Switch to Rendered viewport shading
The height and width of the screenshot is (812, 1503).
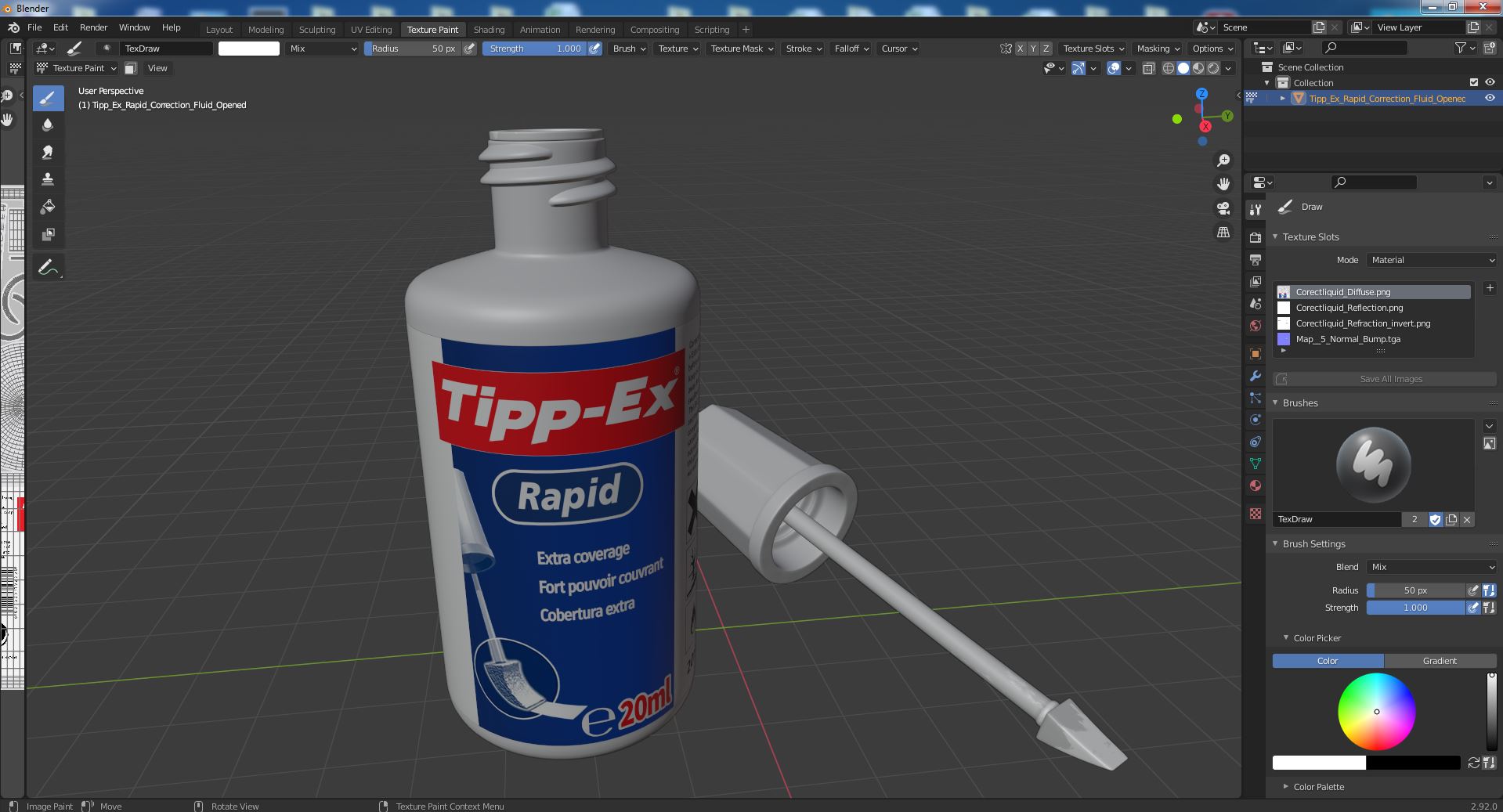[x=1213, y=68]
